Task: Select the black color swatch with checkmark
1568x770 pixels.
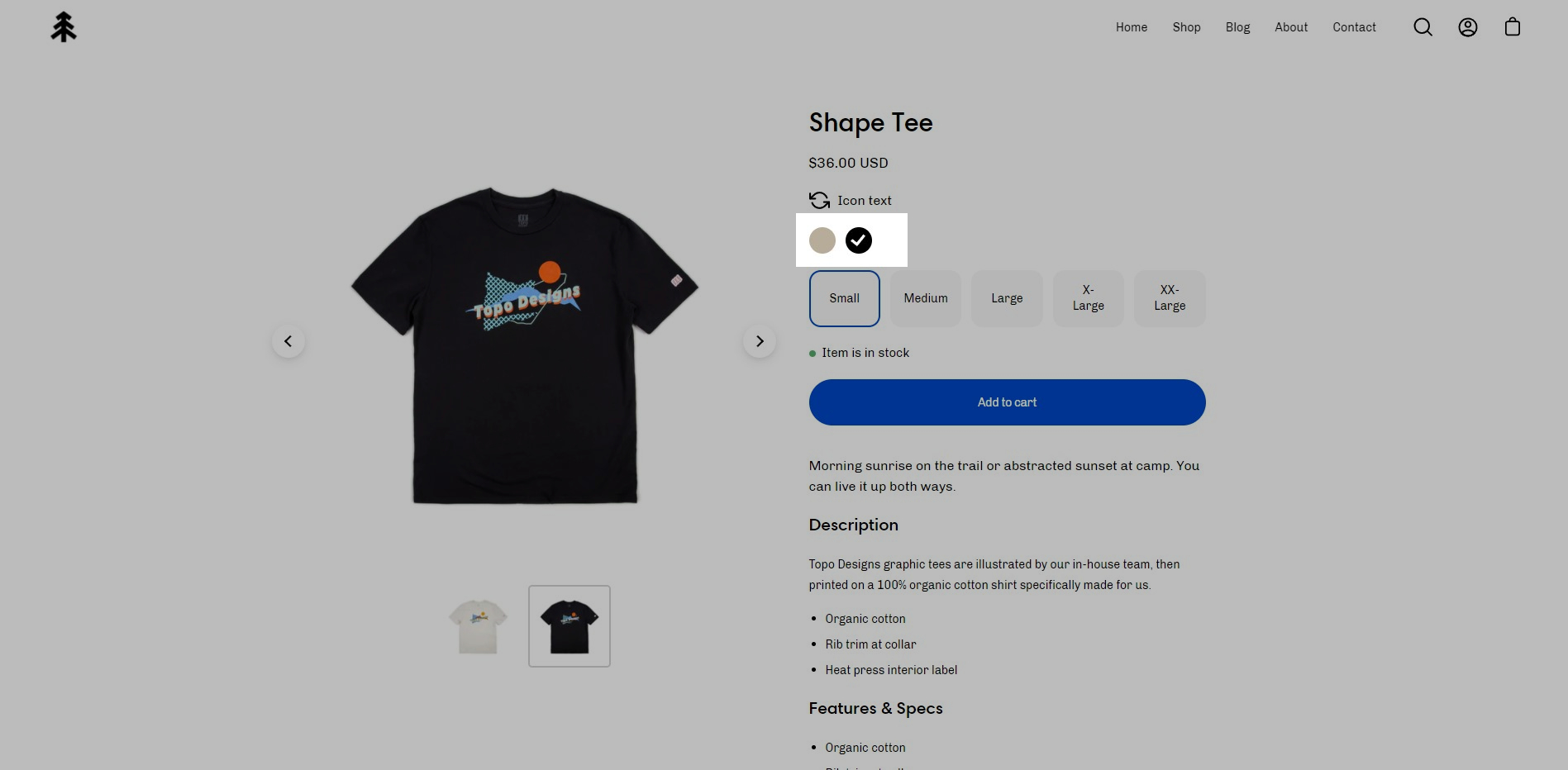Action: [x=859, y=240]
